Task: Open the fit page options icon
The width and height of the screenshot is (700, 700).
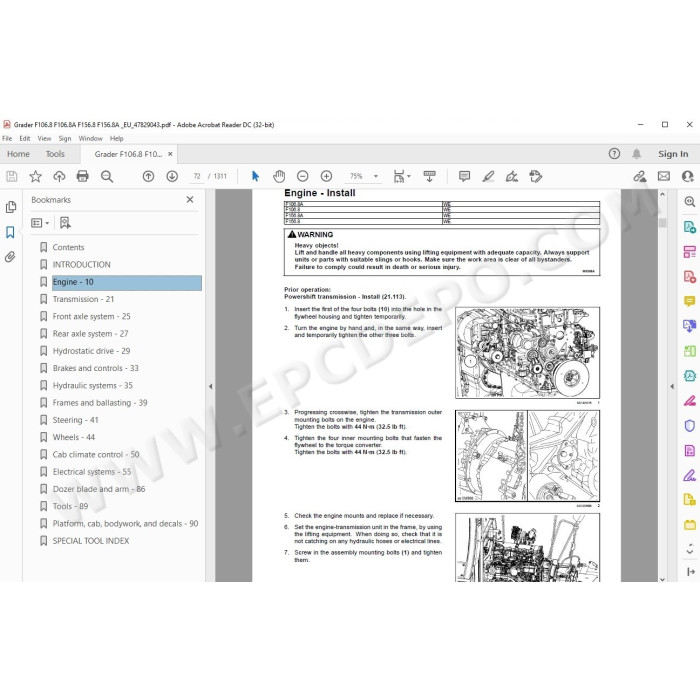Action: pos(401,176)
